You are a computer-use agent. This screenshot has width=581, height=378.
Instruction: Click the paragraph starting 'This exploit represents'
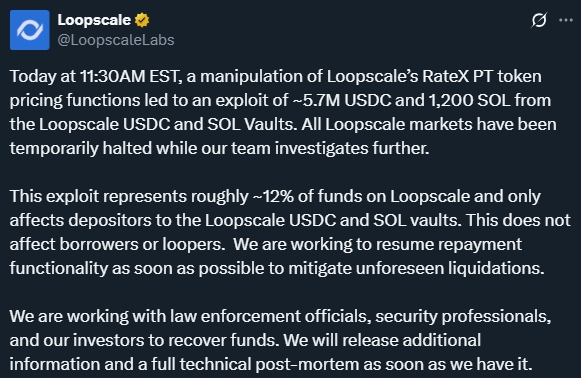click(290, 232)
